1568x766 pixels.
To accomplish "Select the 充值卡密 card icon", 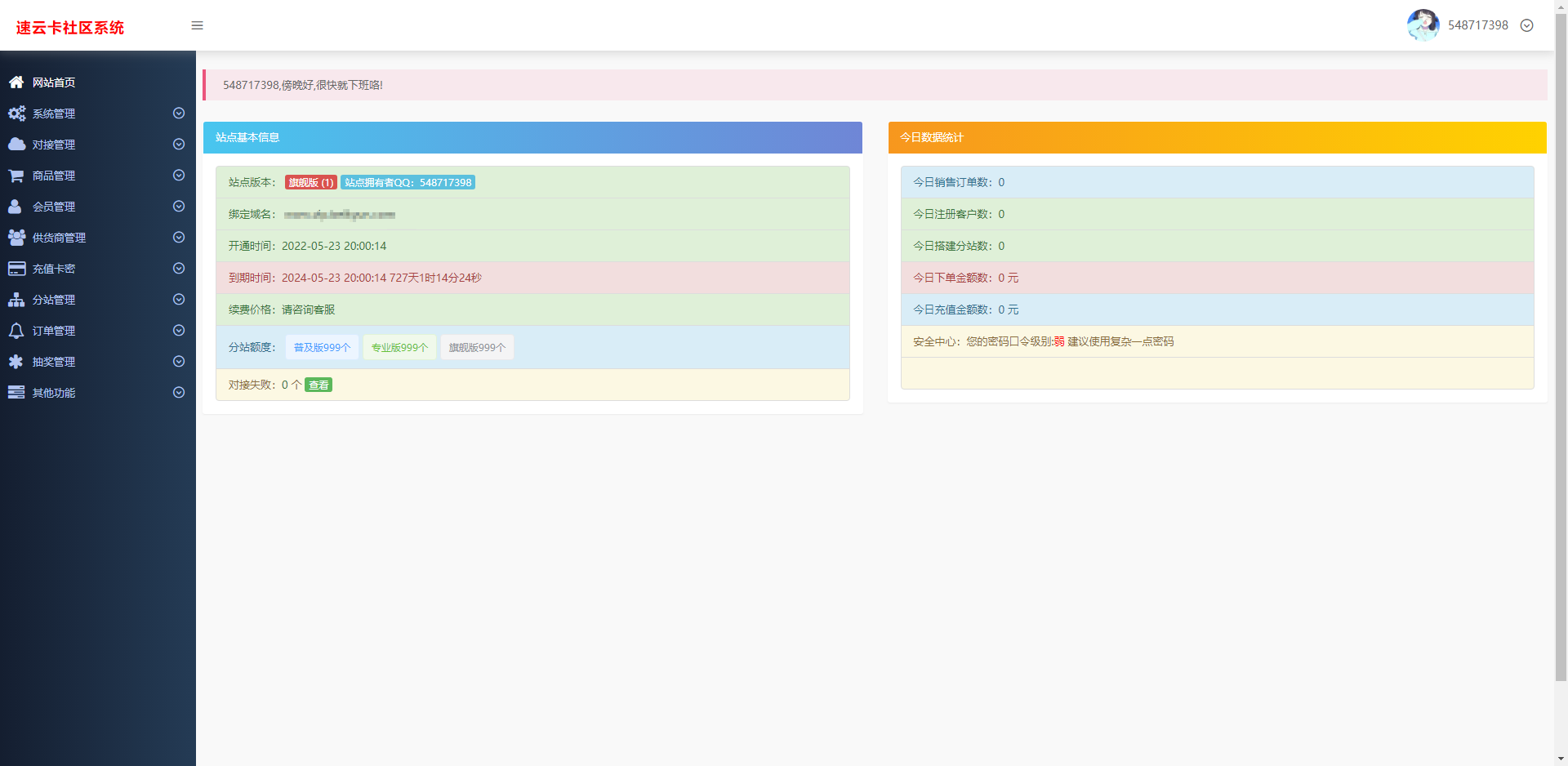I will 16,269.
